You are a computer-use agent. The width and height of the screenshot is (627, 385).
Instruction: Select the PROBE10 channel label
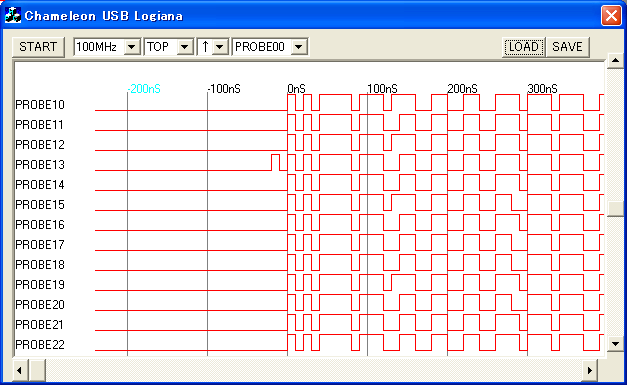(x=40, y=105)
